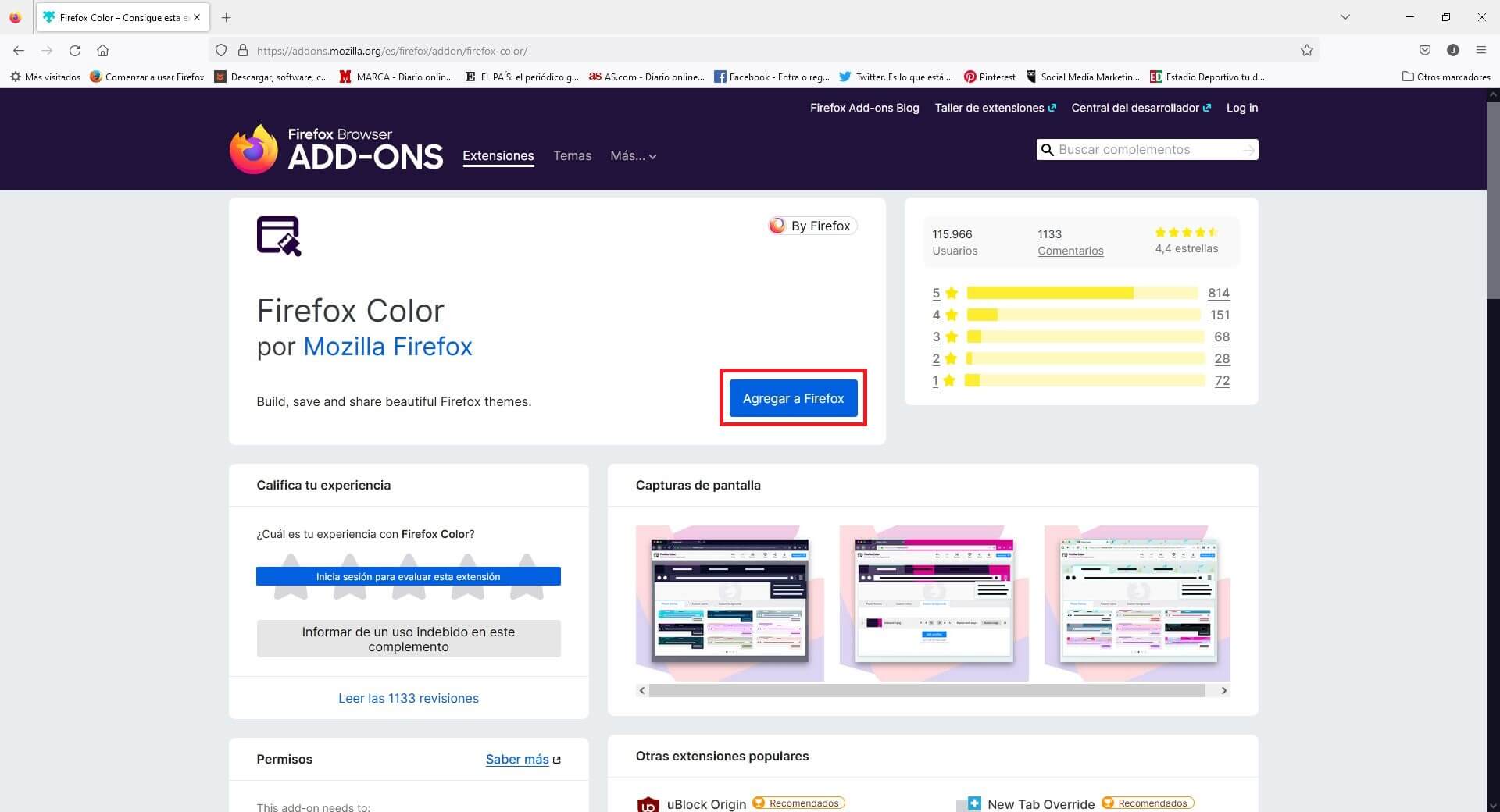This screenshot has height=812, width=1500.
Task: Open the Firefox hamburger application menu
Action: tap(1480, 50)
